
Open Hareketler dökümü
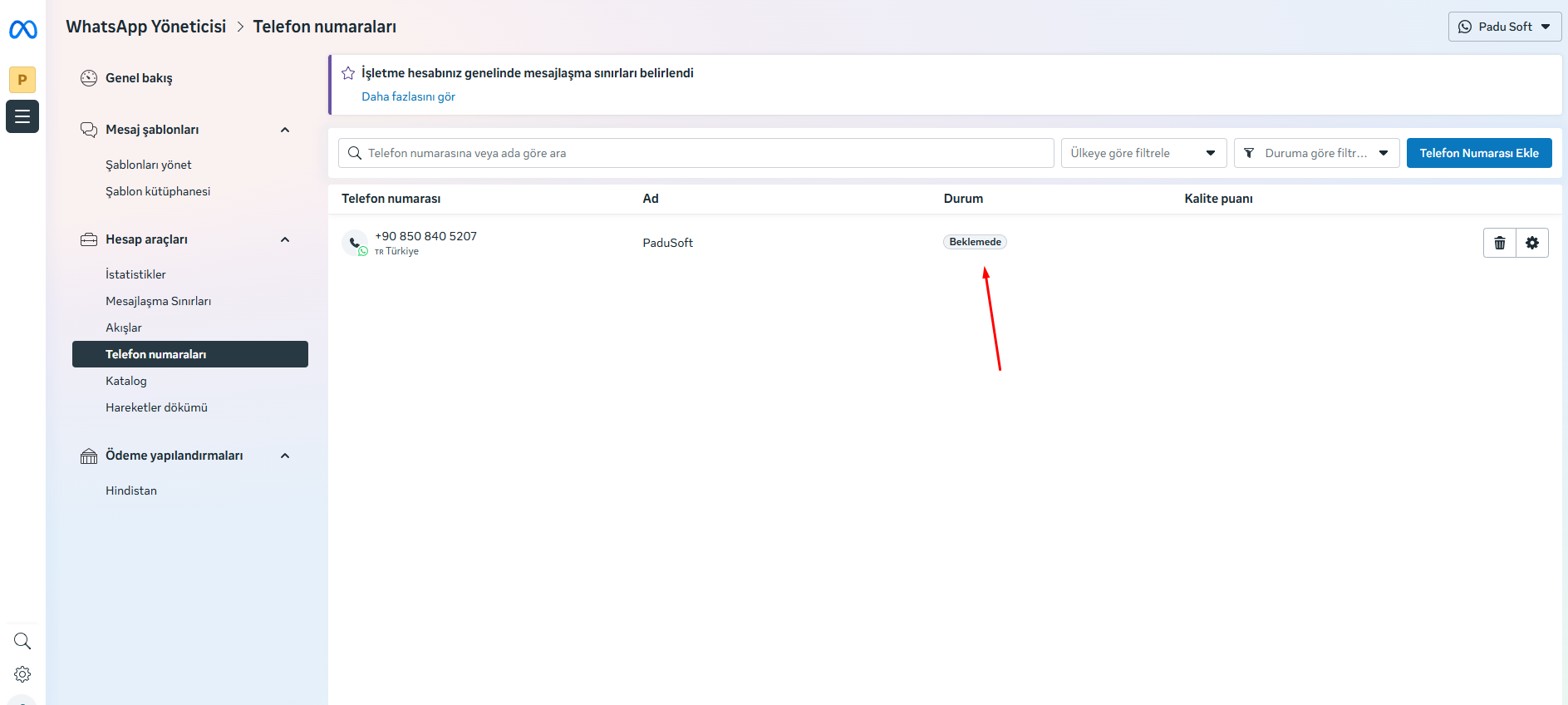click(x=156, y=407)
